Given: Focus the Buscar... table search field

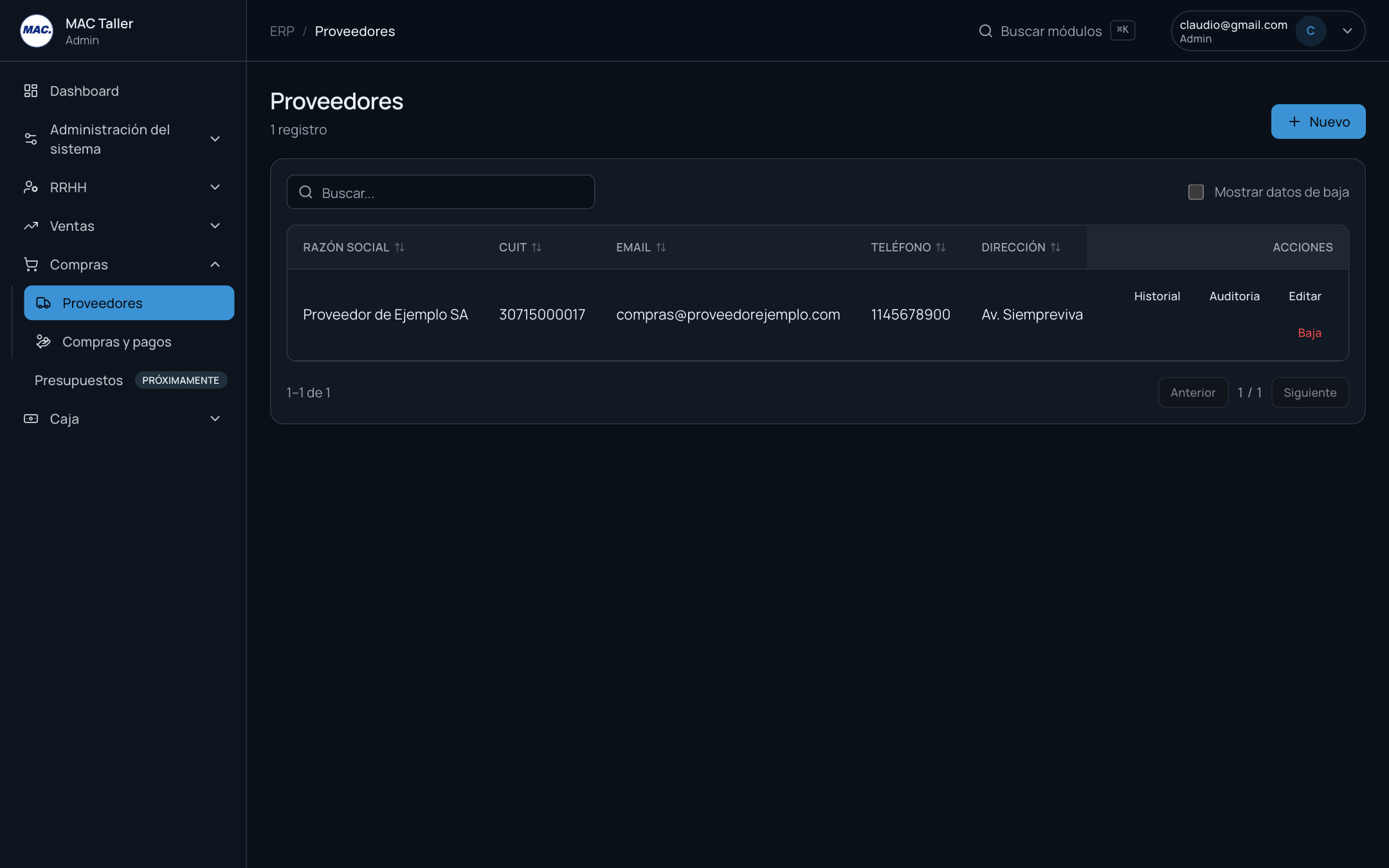Looking at the screenshot, I should [440, 192].
